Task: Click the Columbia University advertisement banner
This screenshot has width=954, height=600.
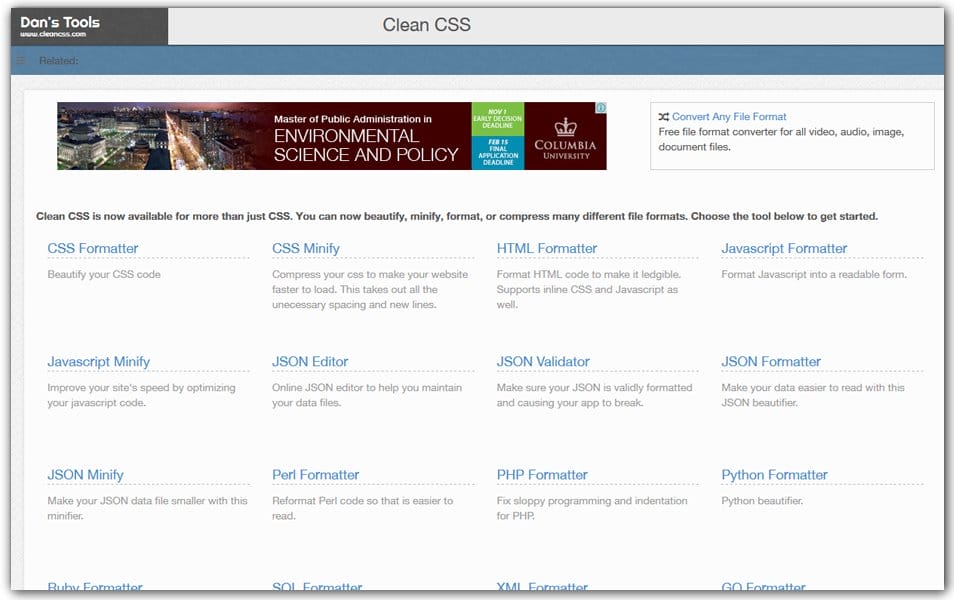Action: click(330, 135)
